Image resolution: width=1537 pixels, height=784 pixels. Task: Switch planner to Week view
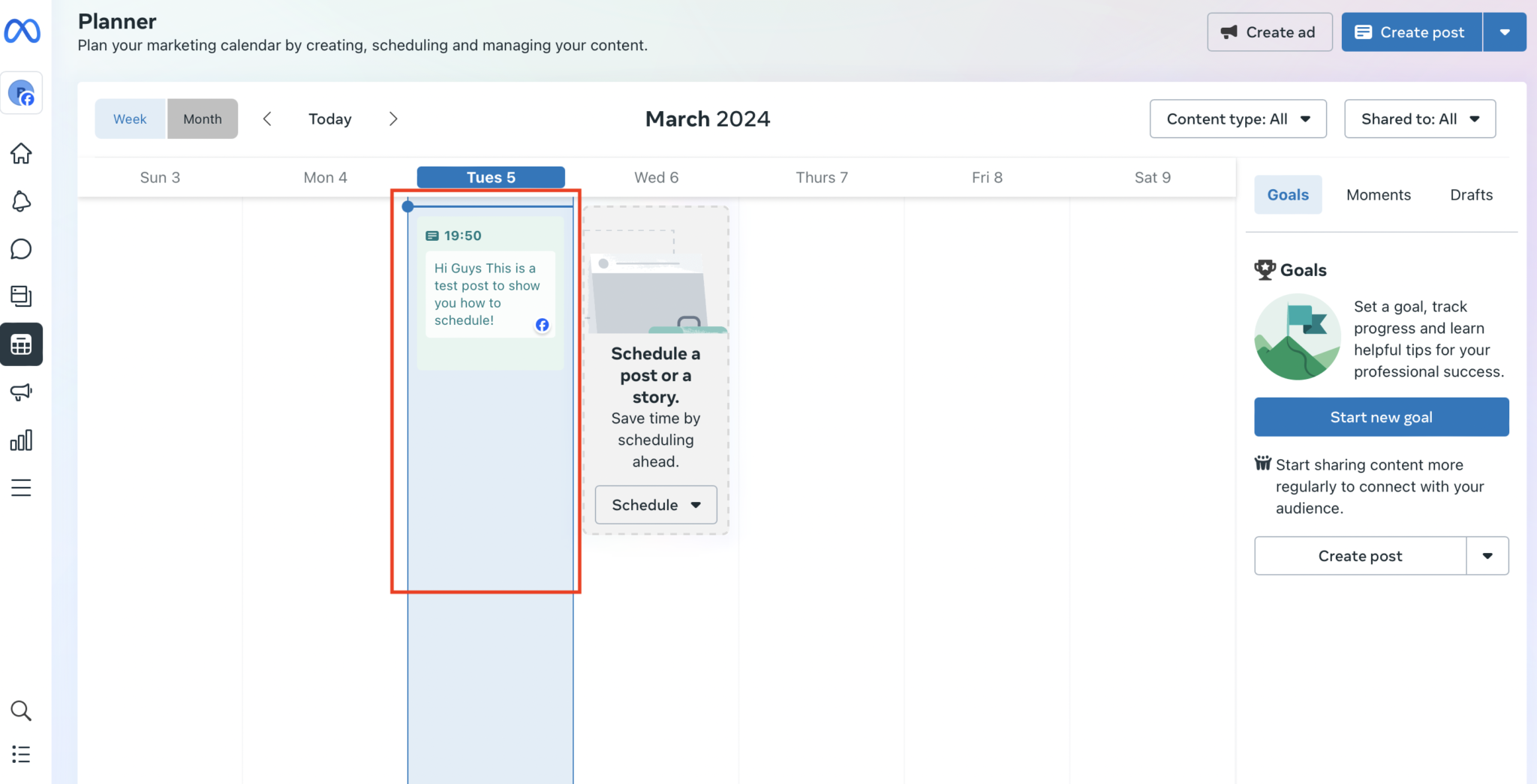[130, 119]
